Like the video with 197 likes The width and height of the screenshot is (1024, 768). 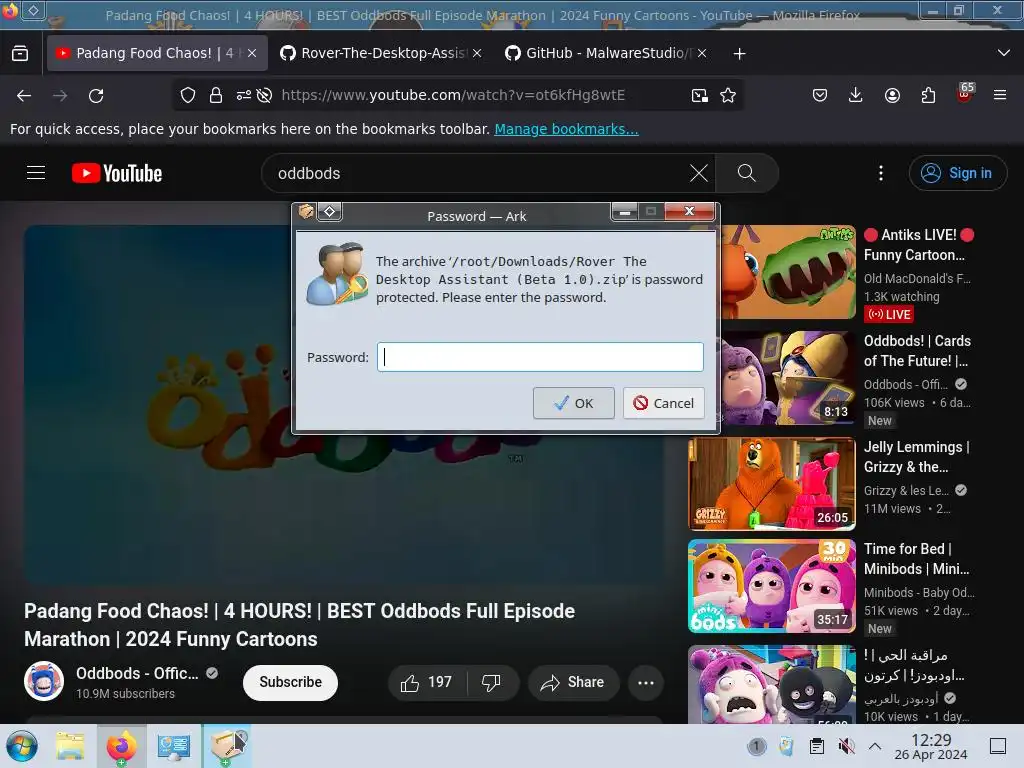pos(428,682)
